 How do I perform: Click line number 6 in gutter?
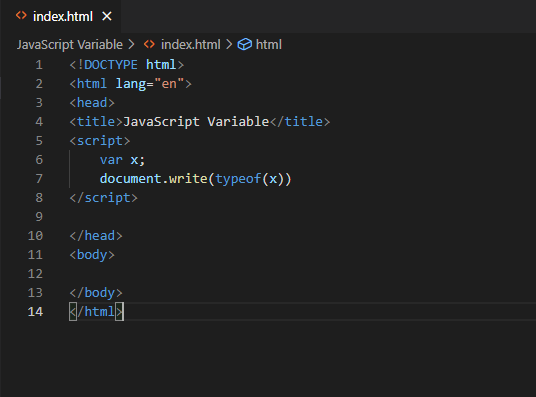click(x=39, y=160)
